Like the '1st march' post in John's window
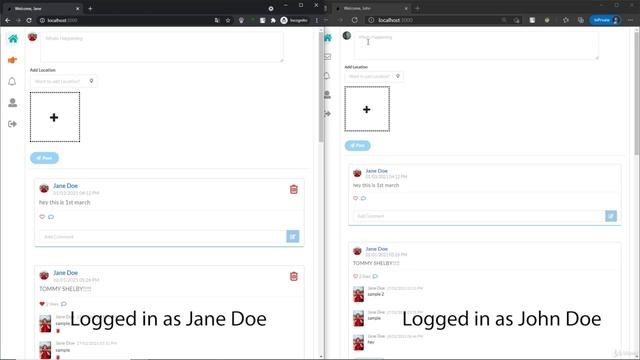640x360 pixels. 356,198
